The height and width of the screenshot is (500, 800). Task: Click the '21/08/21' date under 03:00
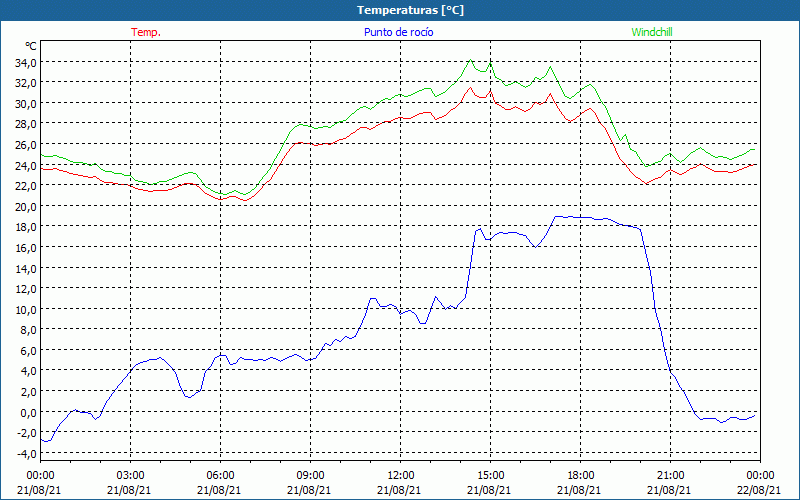(x=129, y=490)
